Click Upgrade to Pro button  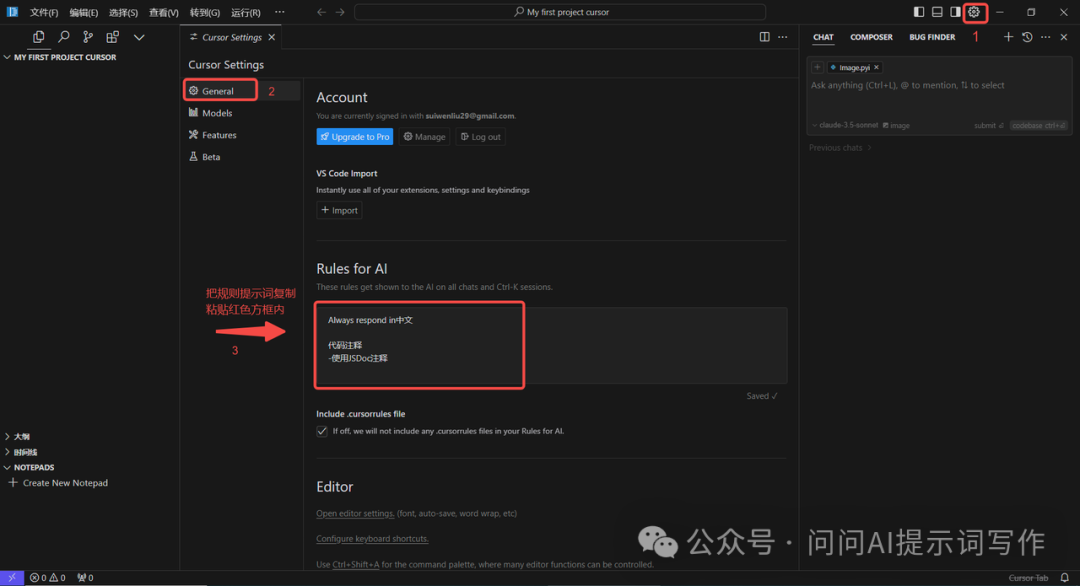tap(355, 136)
